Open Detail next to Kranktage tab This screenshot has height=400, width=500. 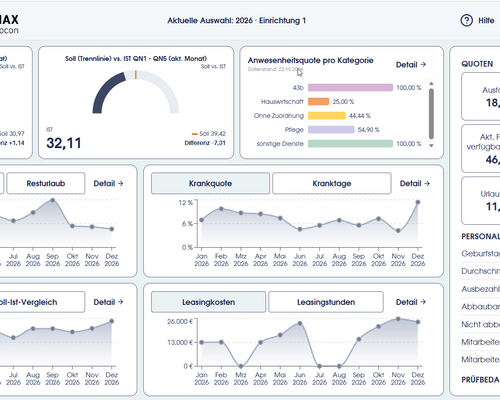415,183
